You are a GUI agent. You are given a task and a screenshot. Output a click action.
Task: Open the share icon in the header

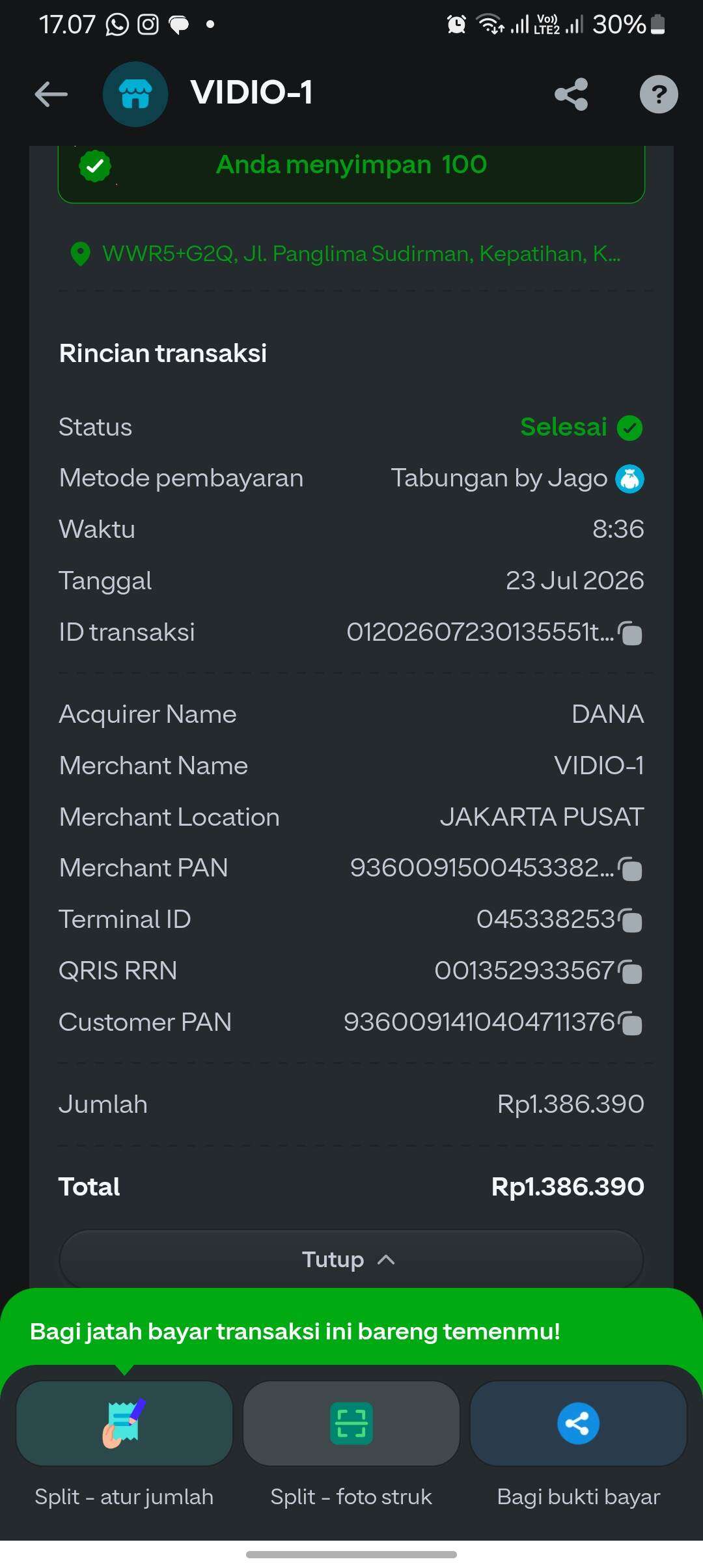pos(572,94)
